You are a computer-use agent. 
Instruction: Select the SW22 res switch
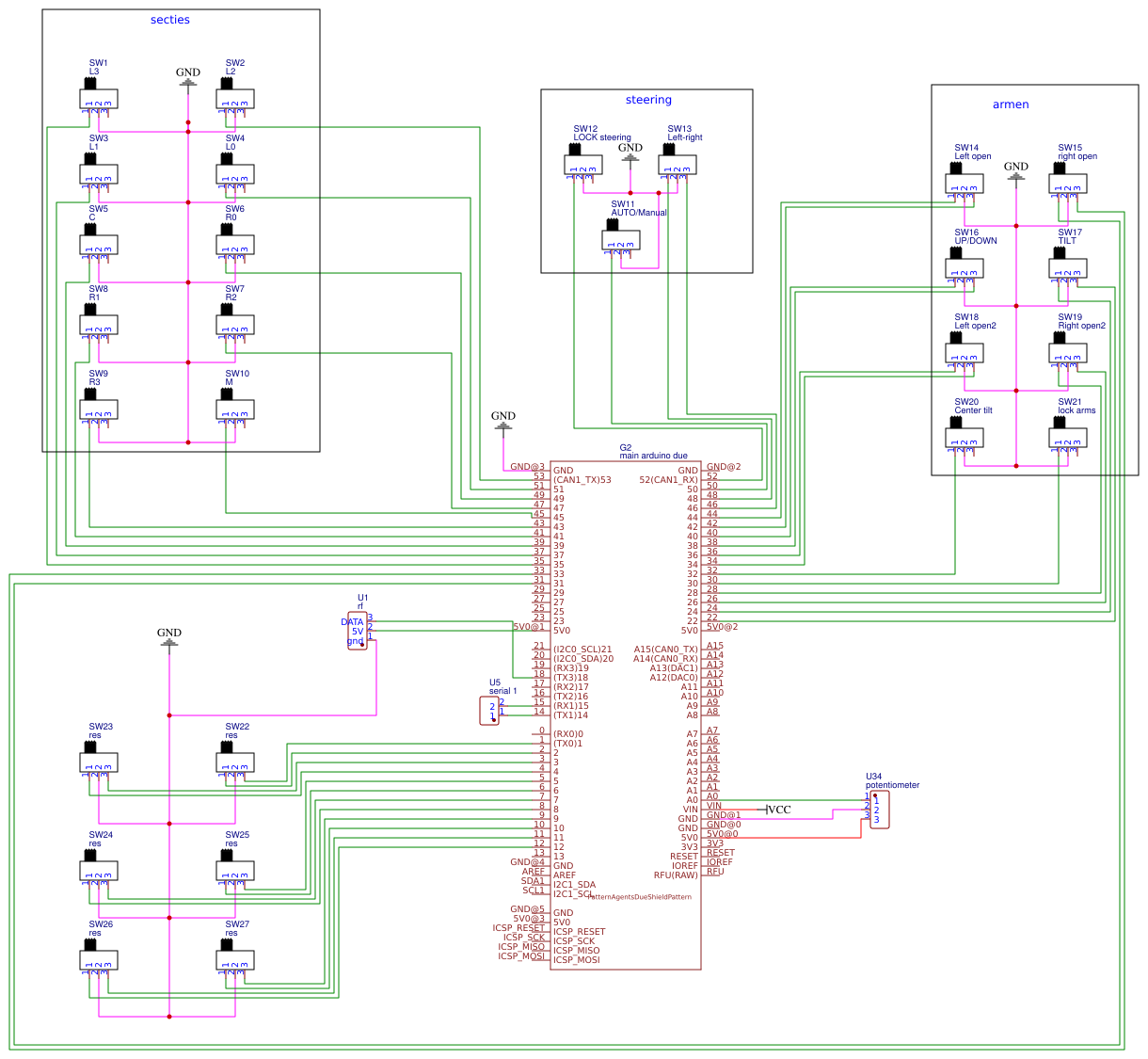(235, 761)
